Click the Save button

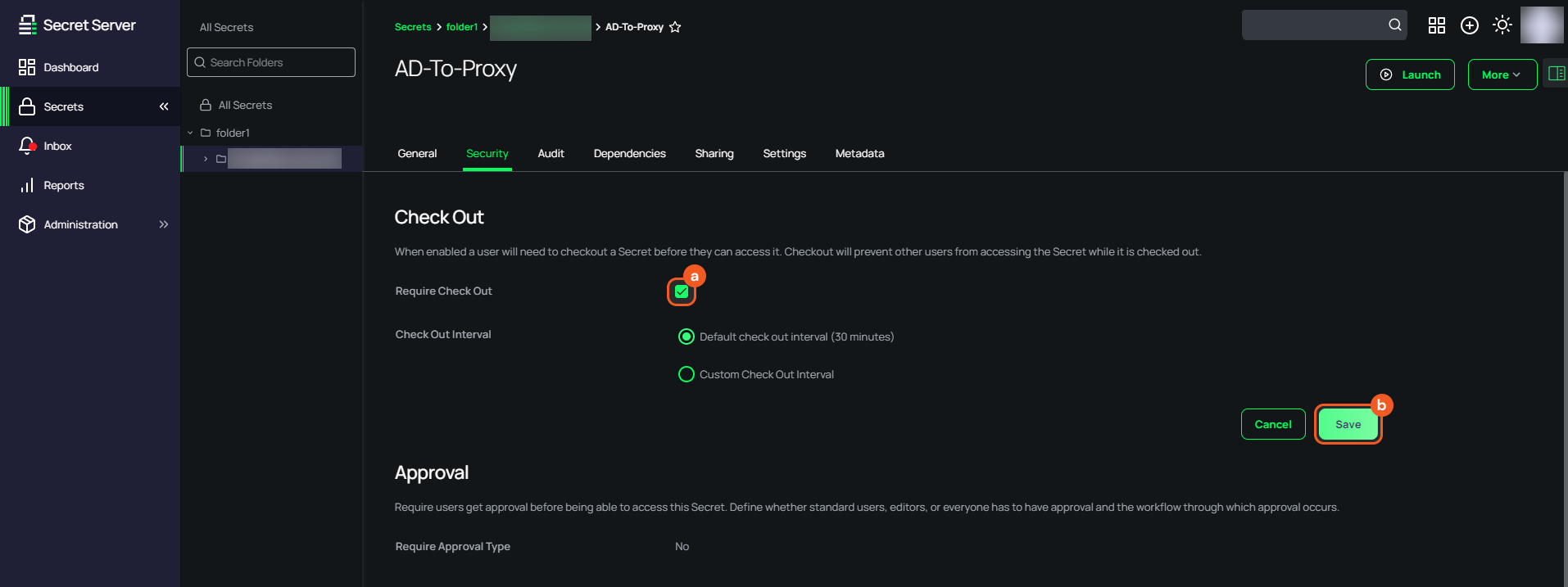[1348, 424]
